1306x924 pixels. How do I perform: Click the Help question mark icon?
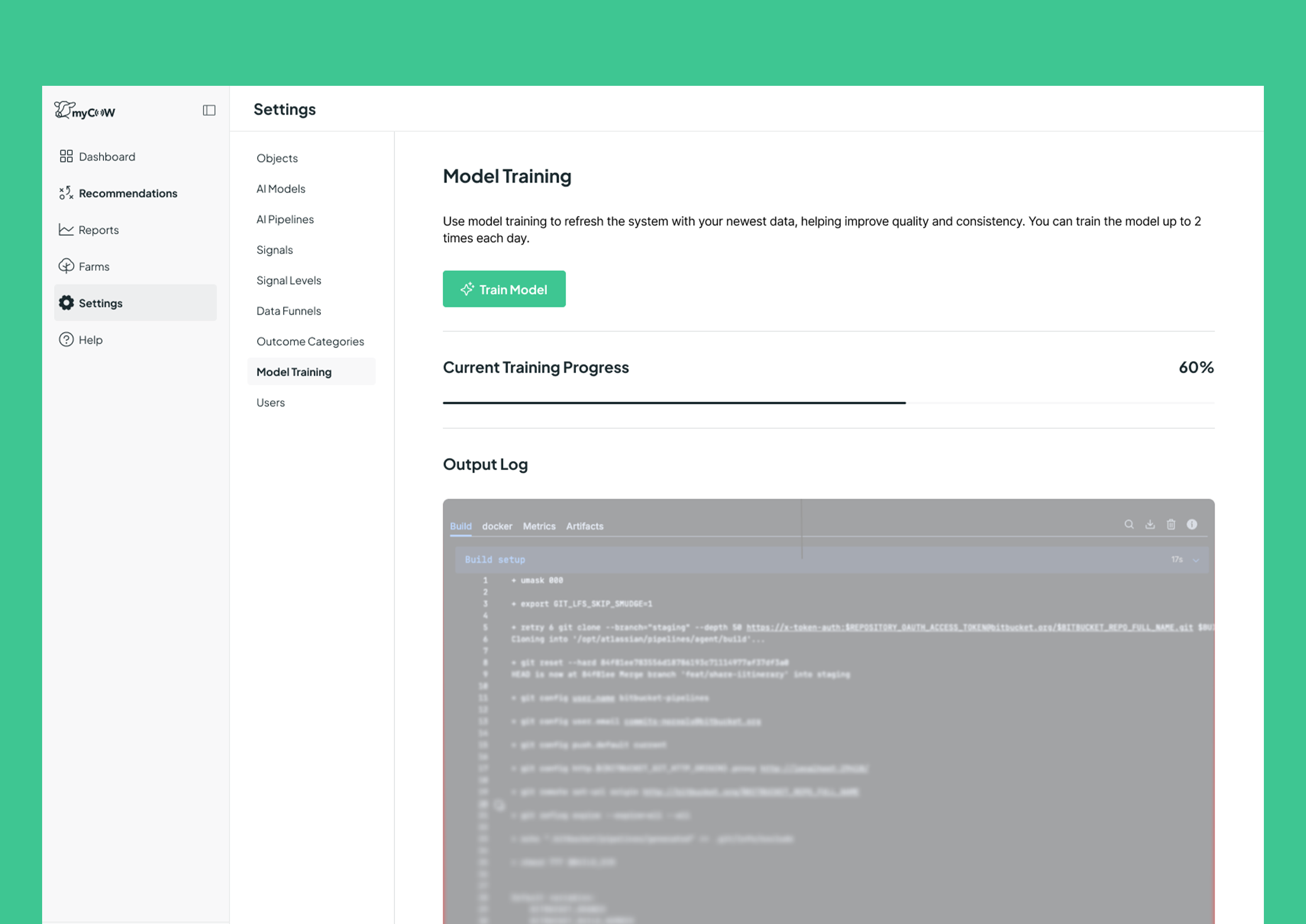point(66,340)
